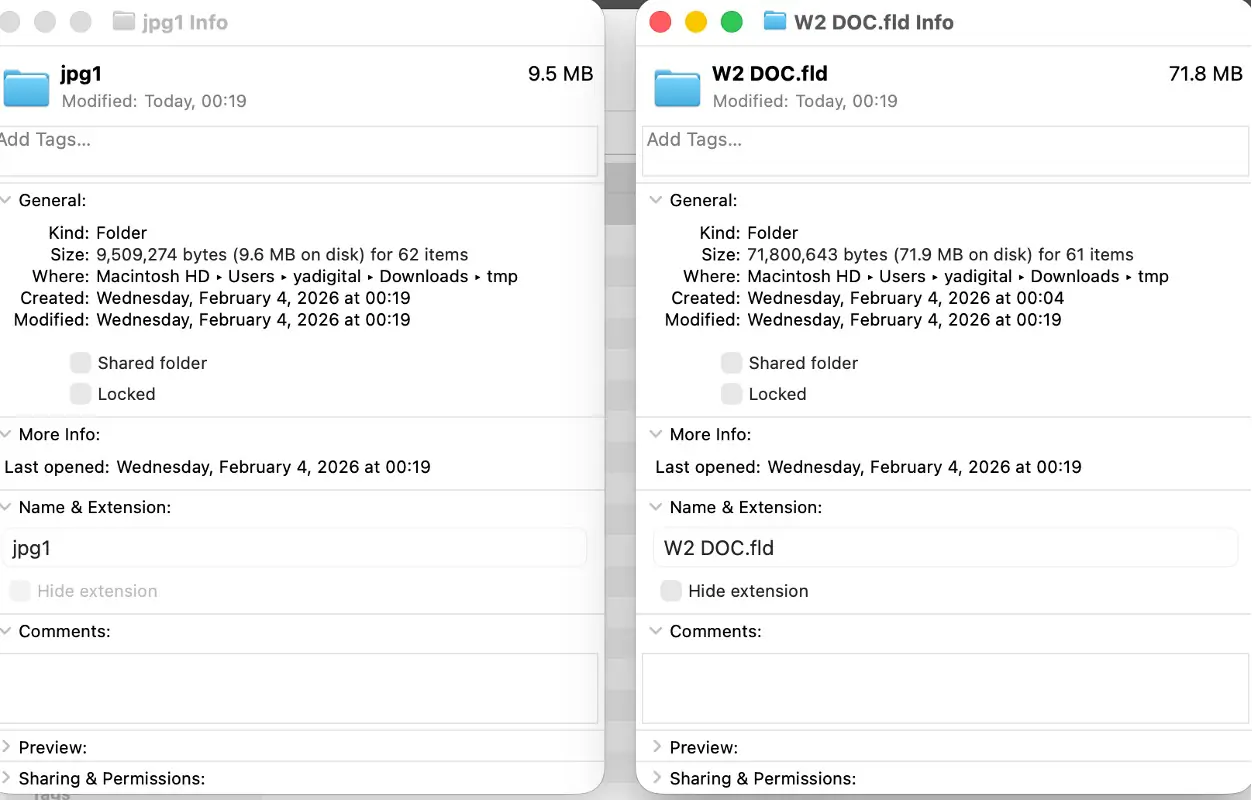Click Created date at 00:04 in W2 DOC.fld Info
Viewport: 1252px width, 800px height.
pos(906,298)
